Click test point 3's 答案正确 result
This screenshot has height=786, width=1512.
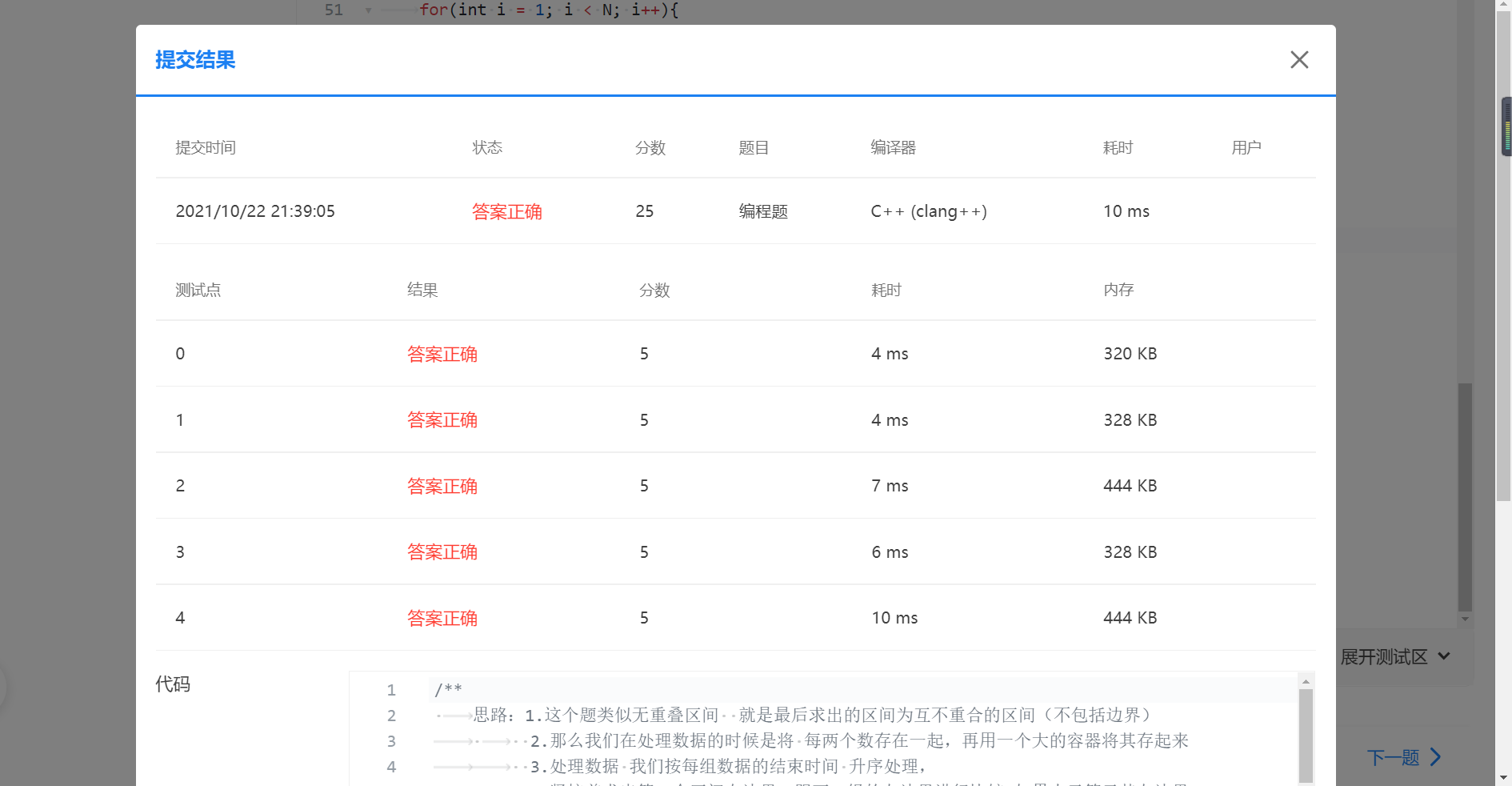442,552
